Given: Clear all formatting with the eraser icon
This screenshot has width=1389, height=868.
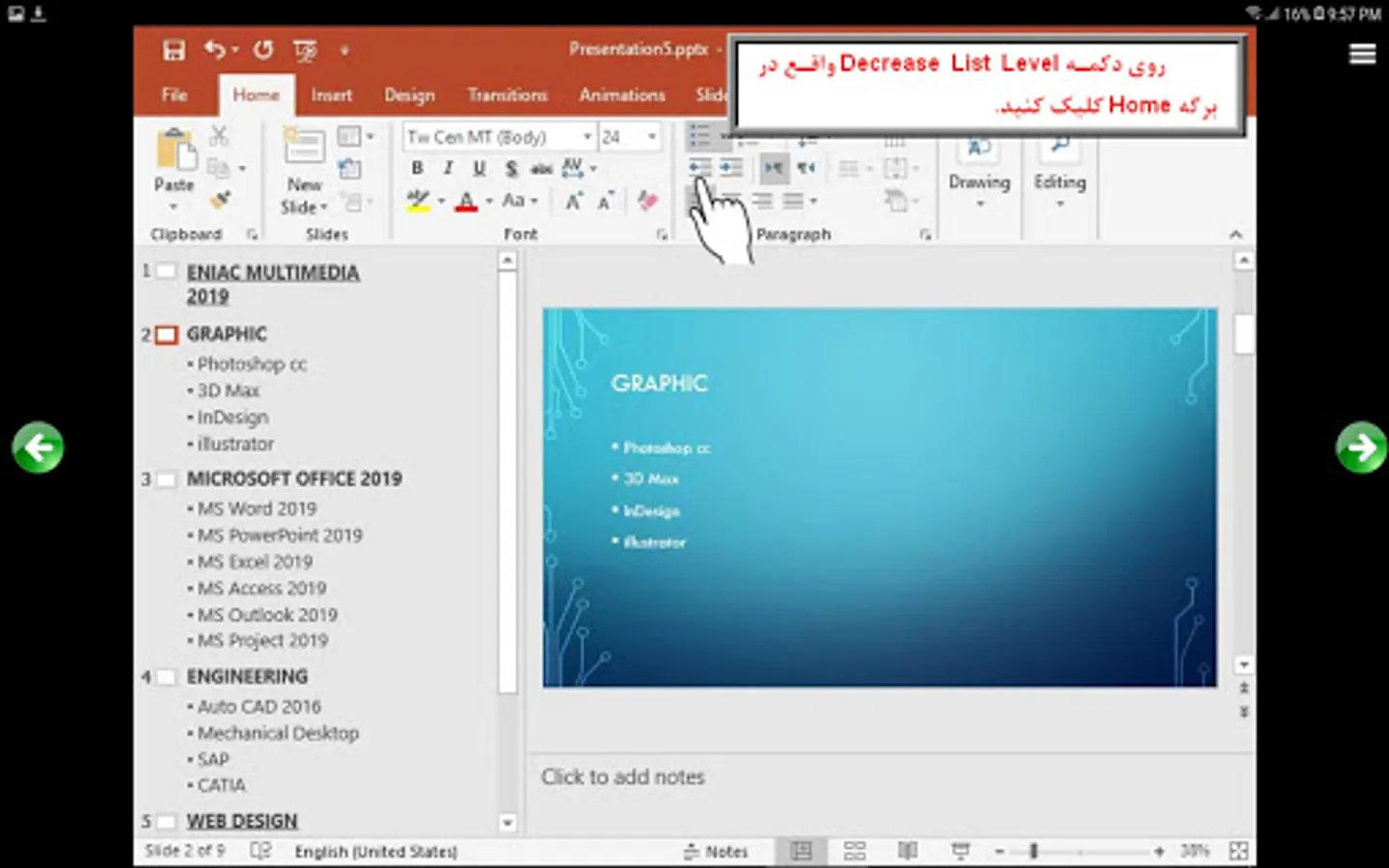Looking at the screenshot, I should [x=647, y=201].
